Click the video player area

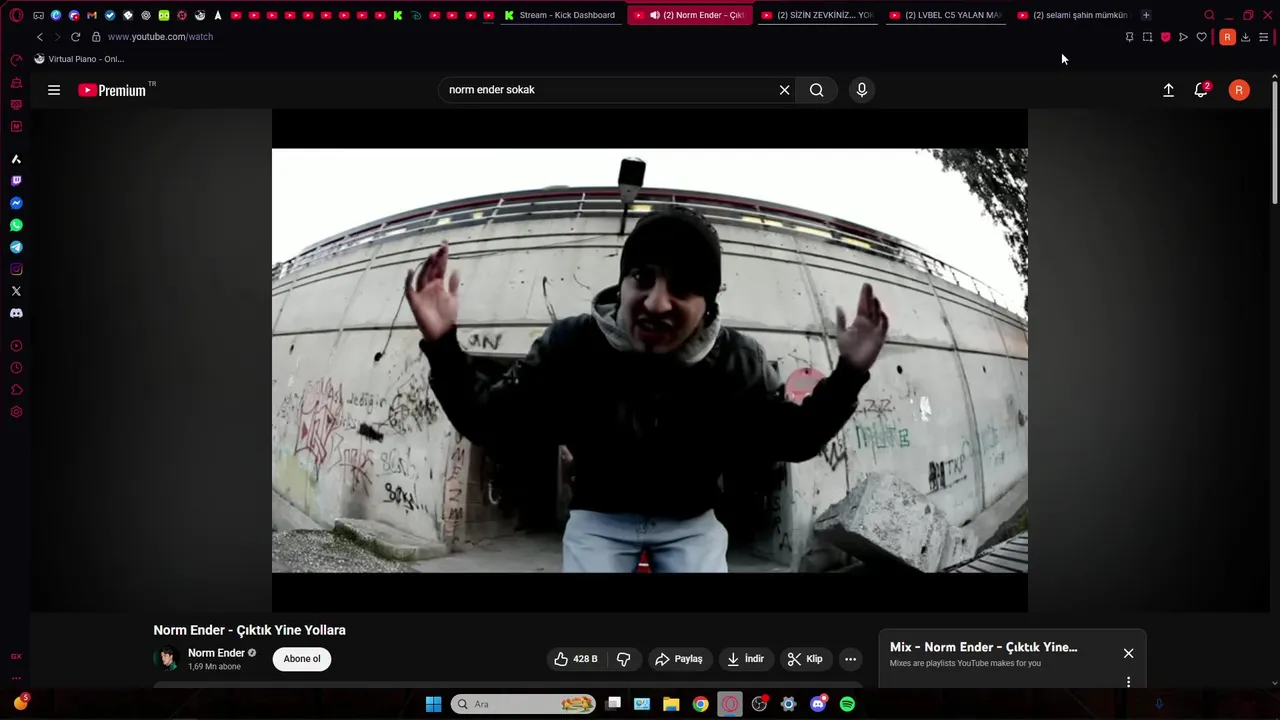pyautogui.click(x=650, y=360)
